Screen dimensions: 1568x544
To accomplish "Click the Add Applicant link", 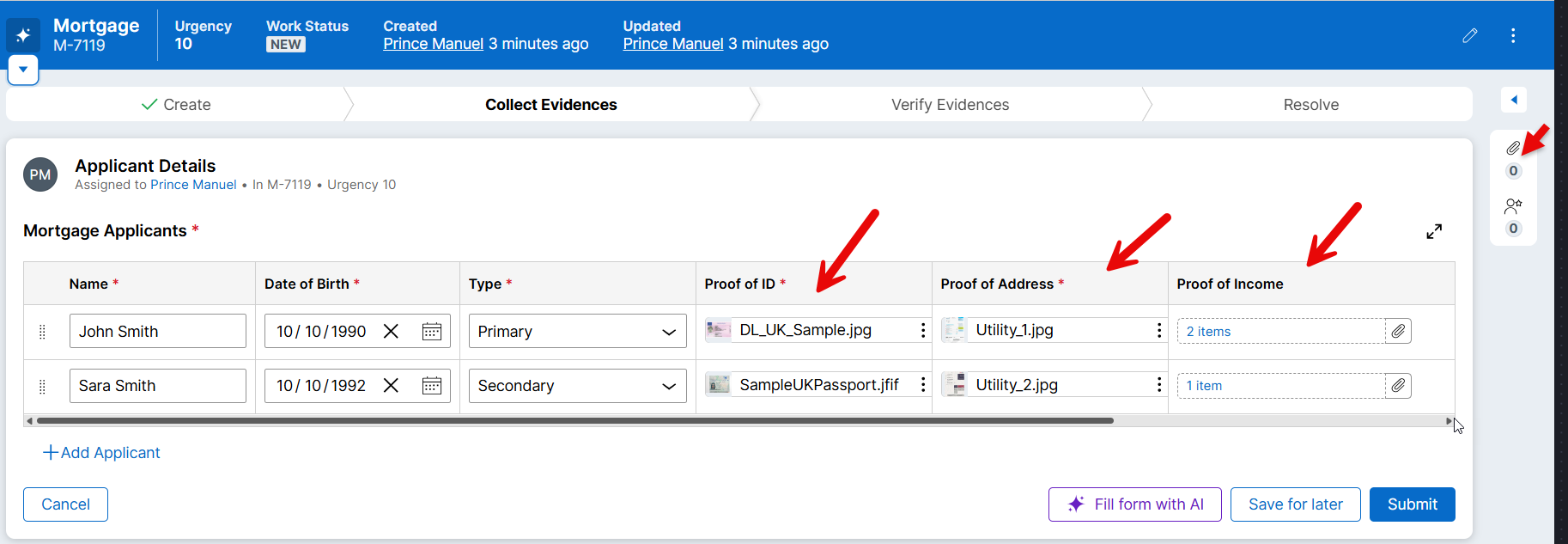I will tap(101, 453).
